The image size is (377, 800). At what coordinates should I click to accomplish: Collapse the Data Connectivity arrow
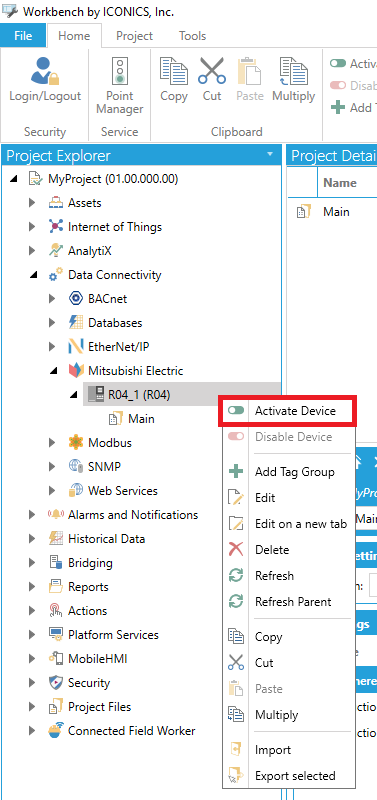34,275
